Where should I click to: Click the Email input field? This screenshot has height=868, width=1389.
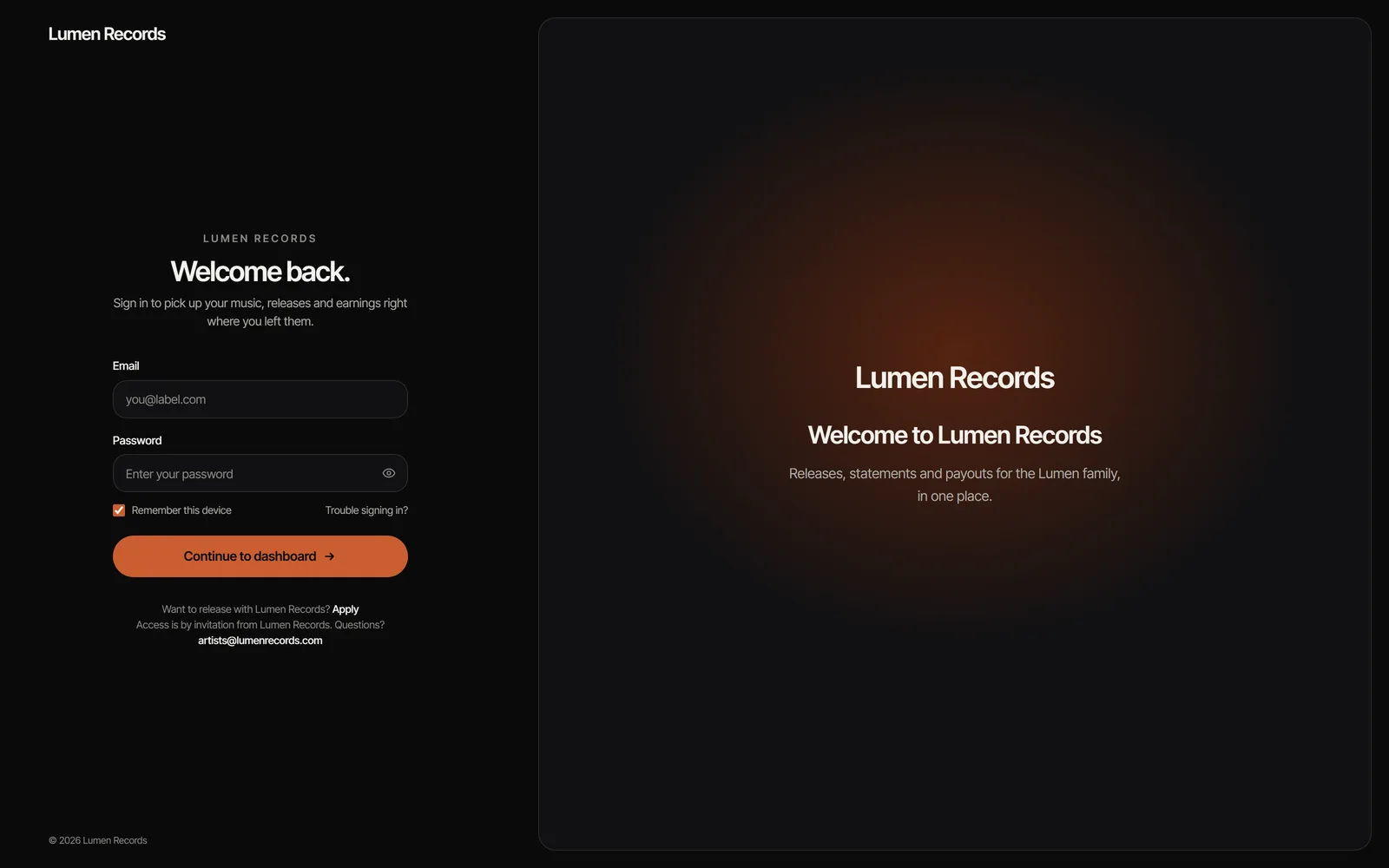pyautogui.click(x=260, y=399)
